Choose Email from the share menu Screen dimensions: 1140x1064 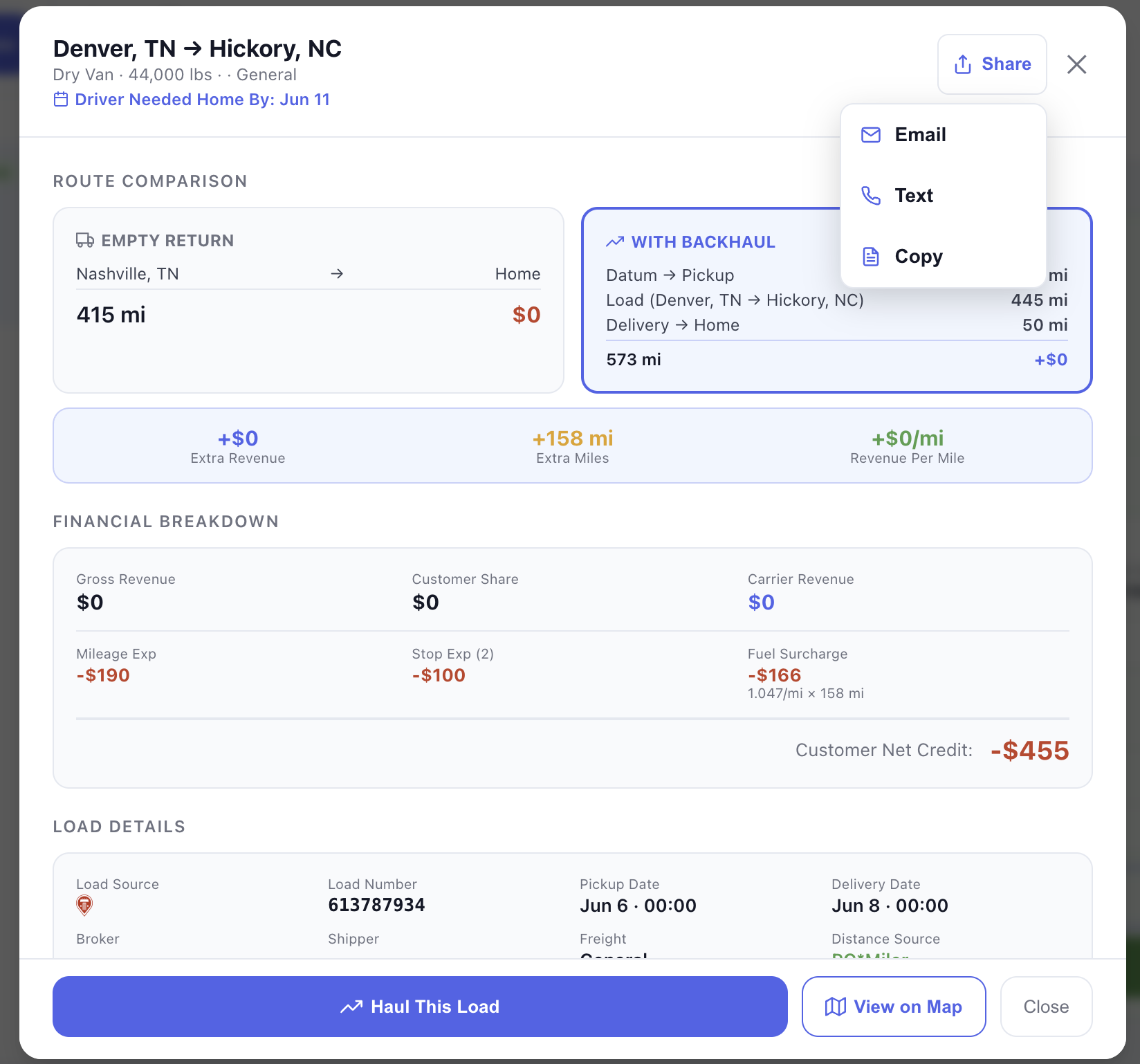pyautogui.click(x=943, y=135)
